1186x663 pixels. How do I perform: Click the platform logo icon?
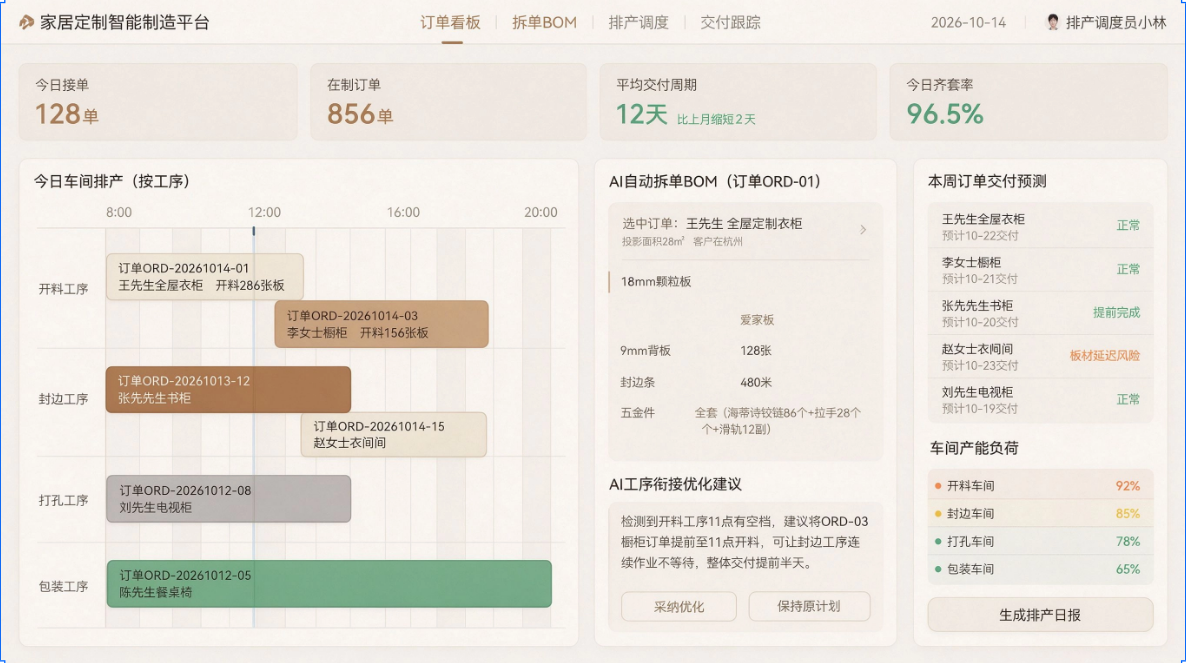point(26,23)
